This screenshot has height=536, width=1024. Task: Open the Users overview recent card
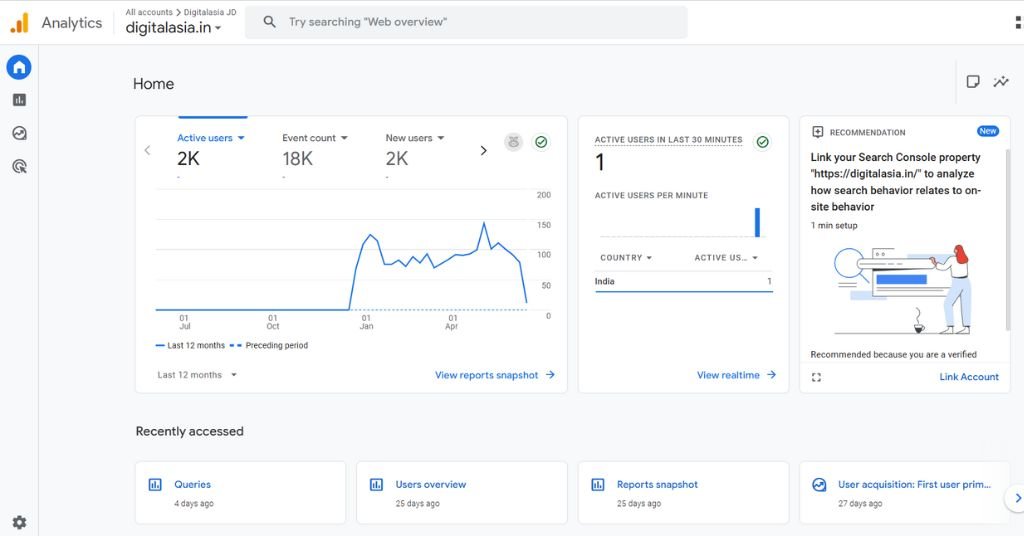coord(461,492)
